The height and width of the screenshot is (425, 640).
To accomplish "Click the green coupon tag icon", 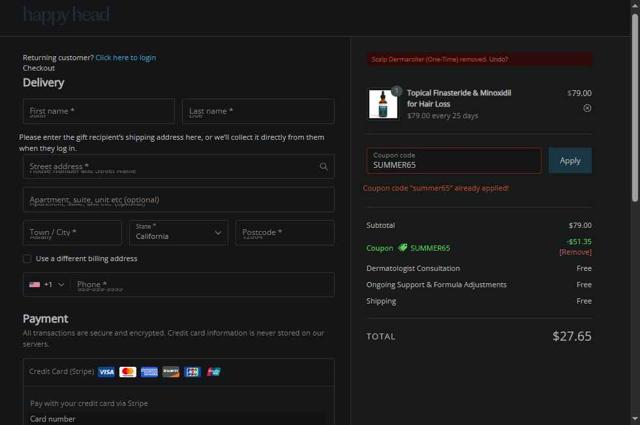I will 402,248.
